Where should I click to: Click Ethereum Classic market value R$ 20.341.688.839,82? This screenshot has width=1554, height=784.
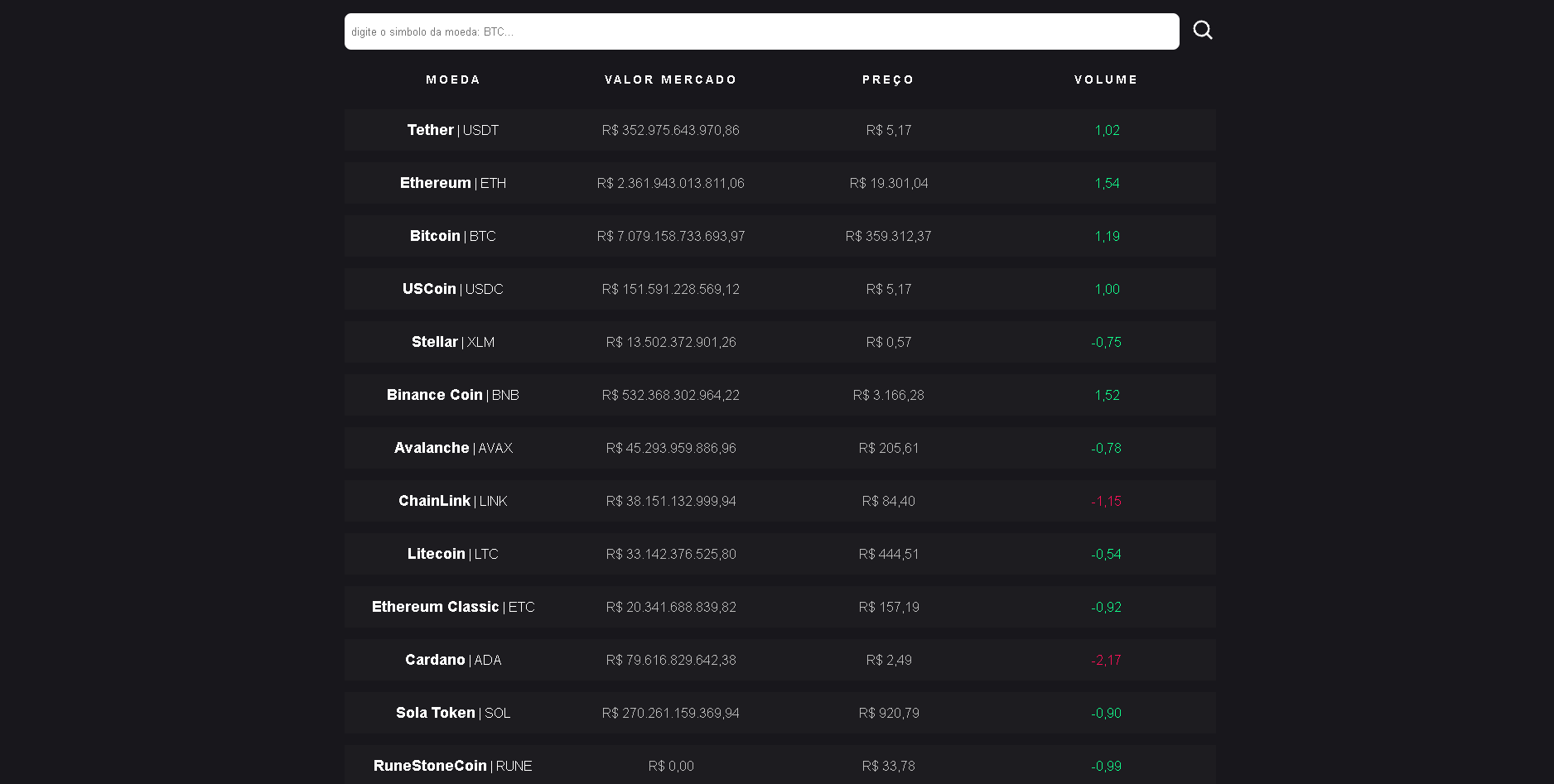(671, 607)
